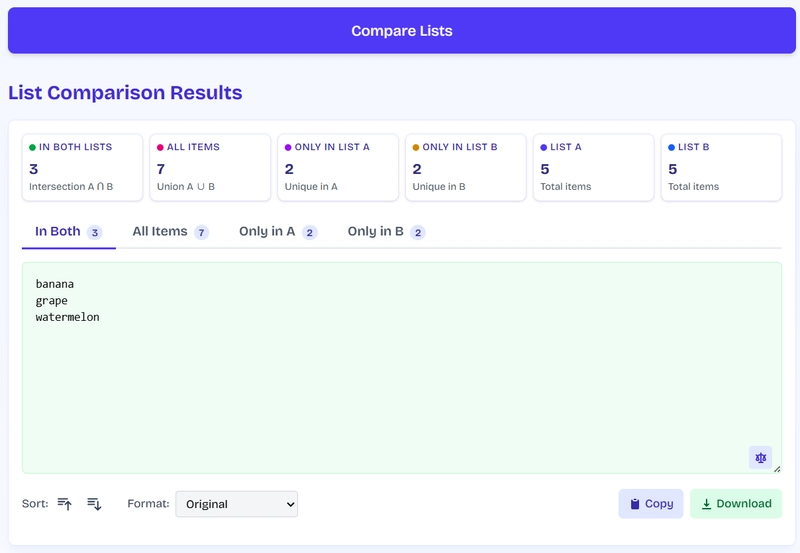Switch to the All Items tab
Image resolution: width=800 pixels, height=553 pixels.
[x=170, y=232]
